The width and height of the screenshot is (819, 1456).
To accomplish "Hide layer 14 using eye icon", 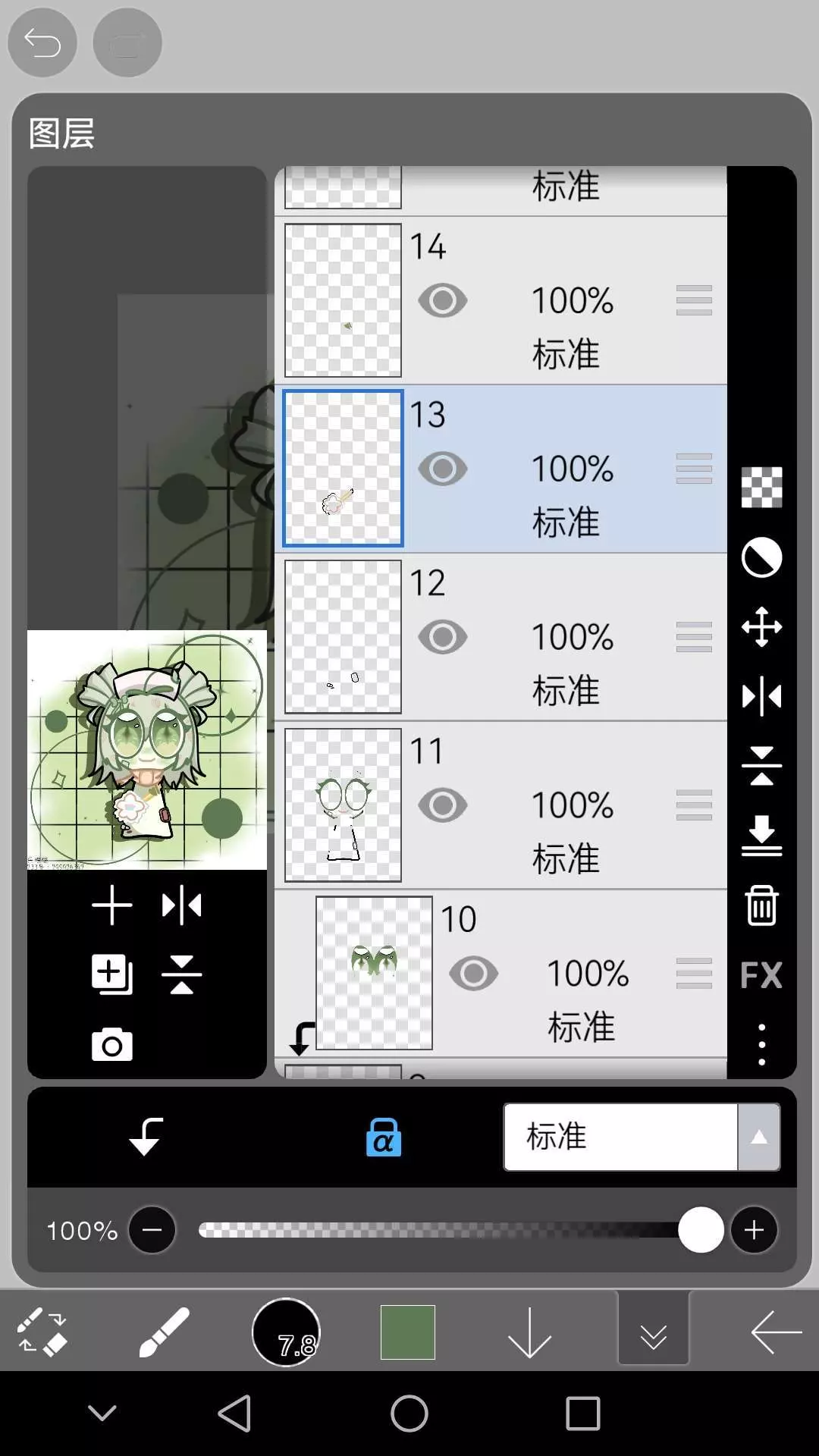I will (443, 301).
